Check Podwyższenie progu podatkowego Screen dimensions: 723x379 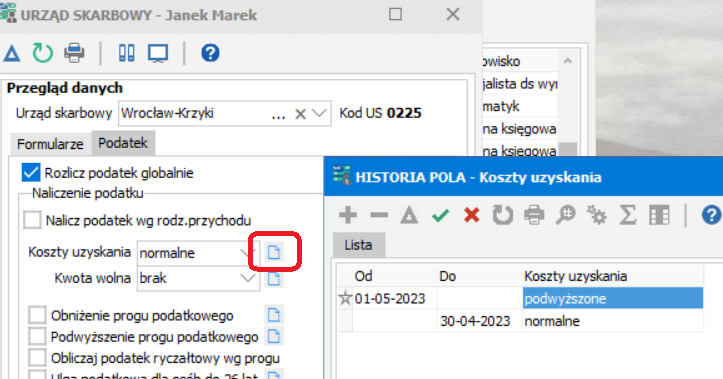click(37, 337)
